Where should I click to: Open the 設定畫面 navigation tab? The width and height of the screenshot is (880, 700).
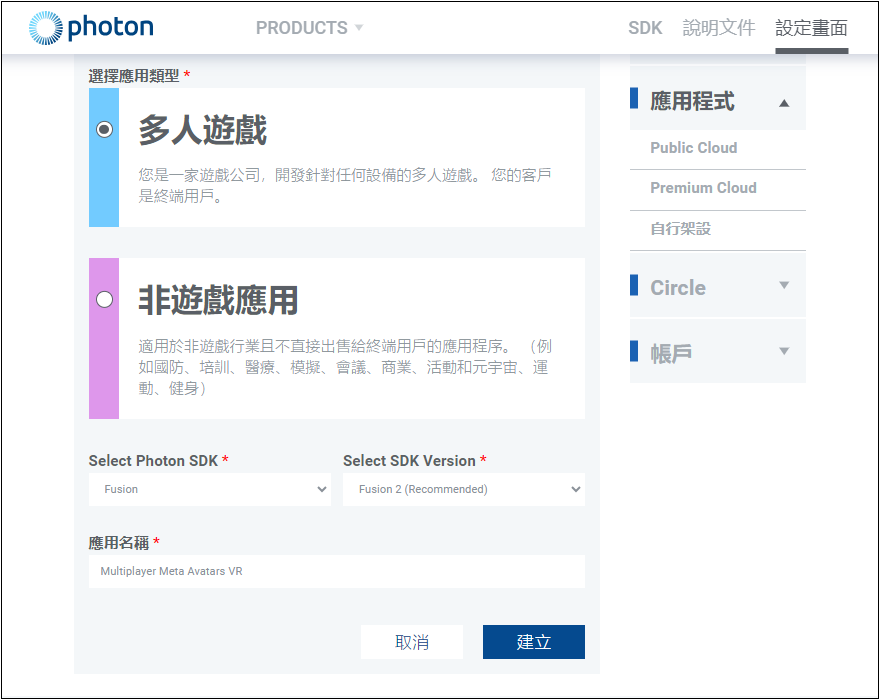pos(812,28)
